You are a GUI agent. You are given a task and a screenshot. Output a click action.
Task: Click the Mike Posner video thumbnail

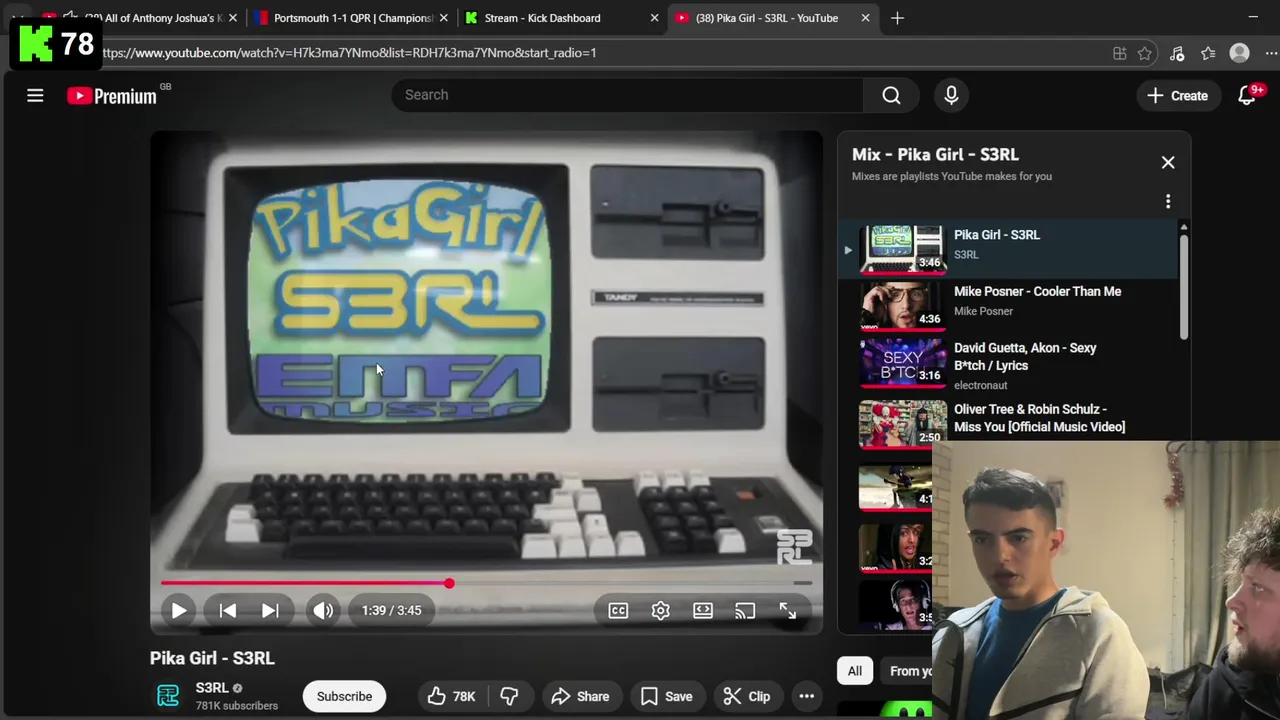tap(902, 305)
